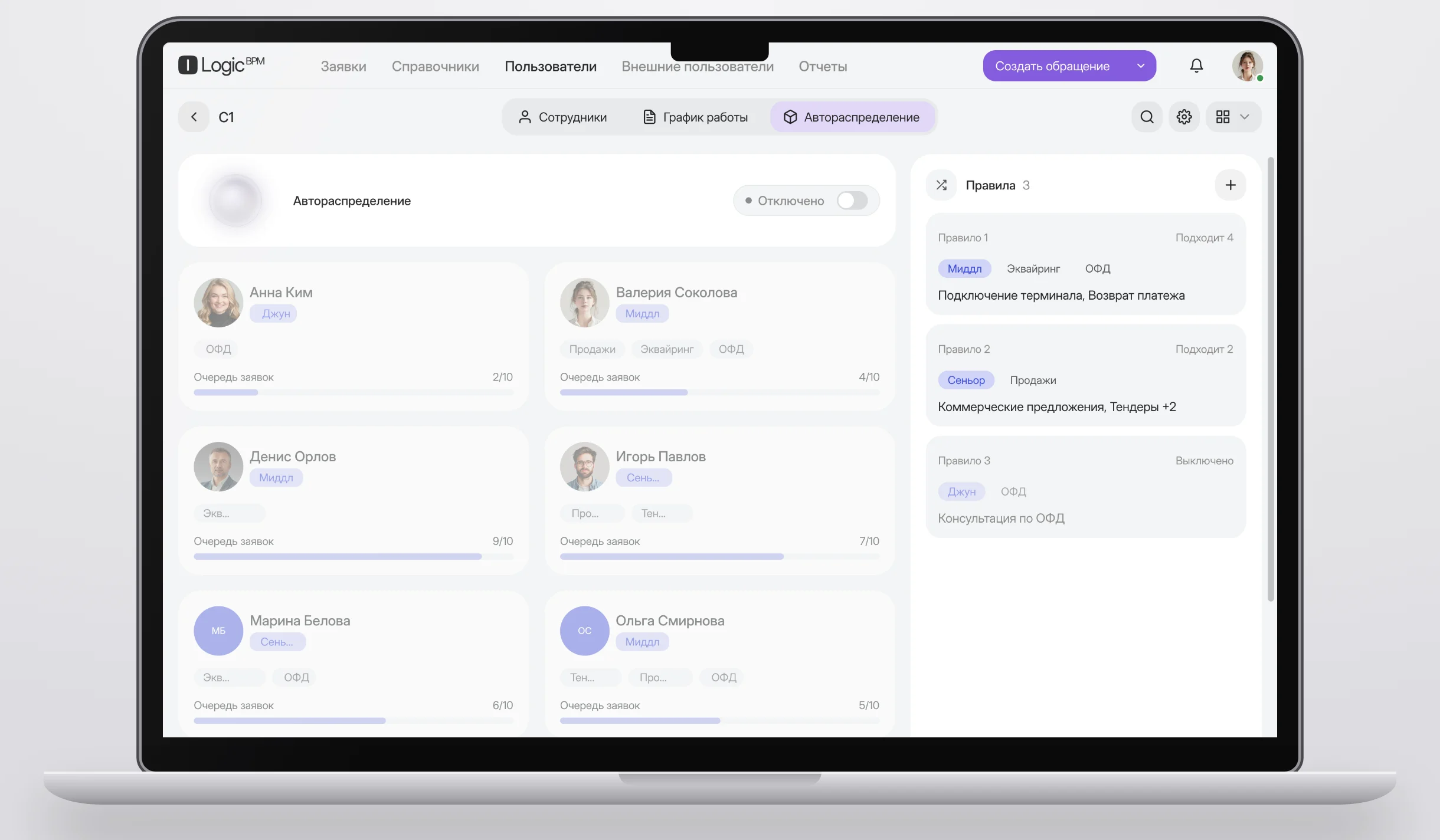
Task: Switch to the Сотрудники tab
Action: pyautogui.click(x=562, y=117)
